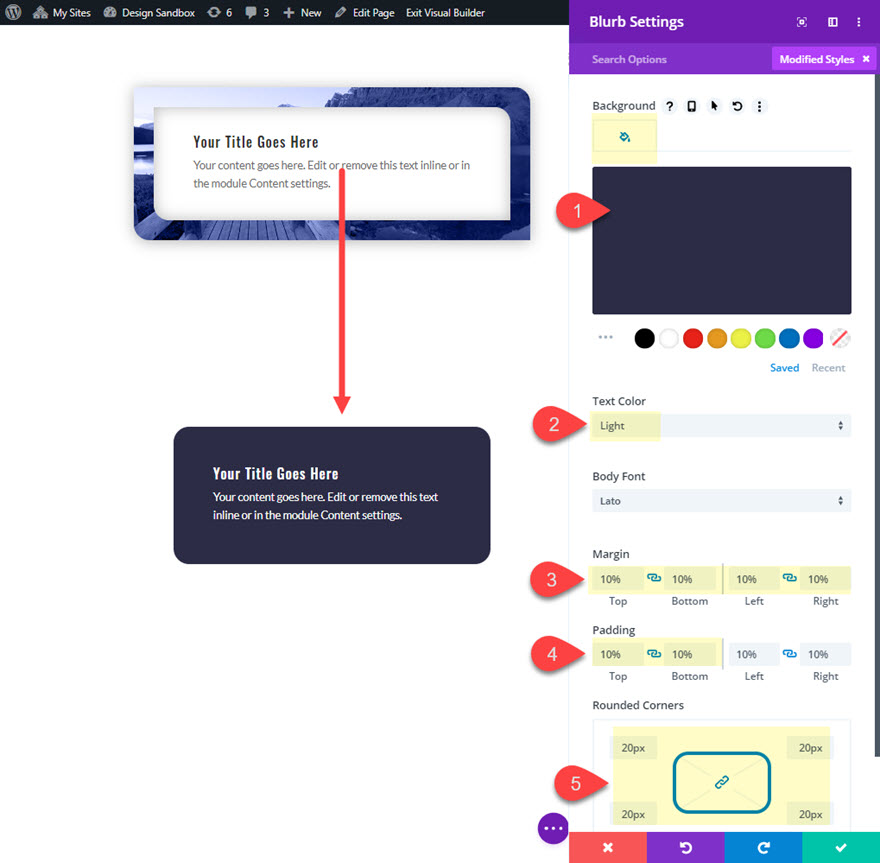Select the background color paint bucket tab
The image size is (880, 863).
(625, 137)
